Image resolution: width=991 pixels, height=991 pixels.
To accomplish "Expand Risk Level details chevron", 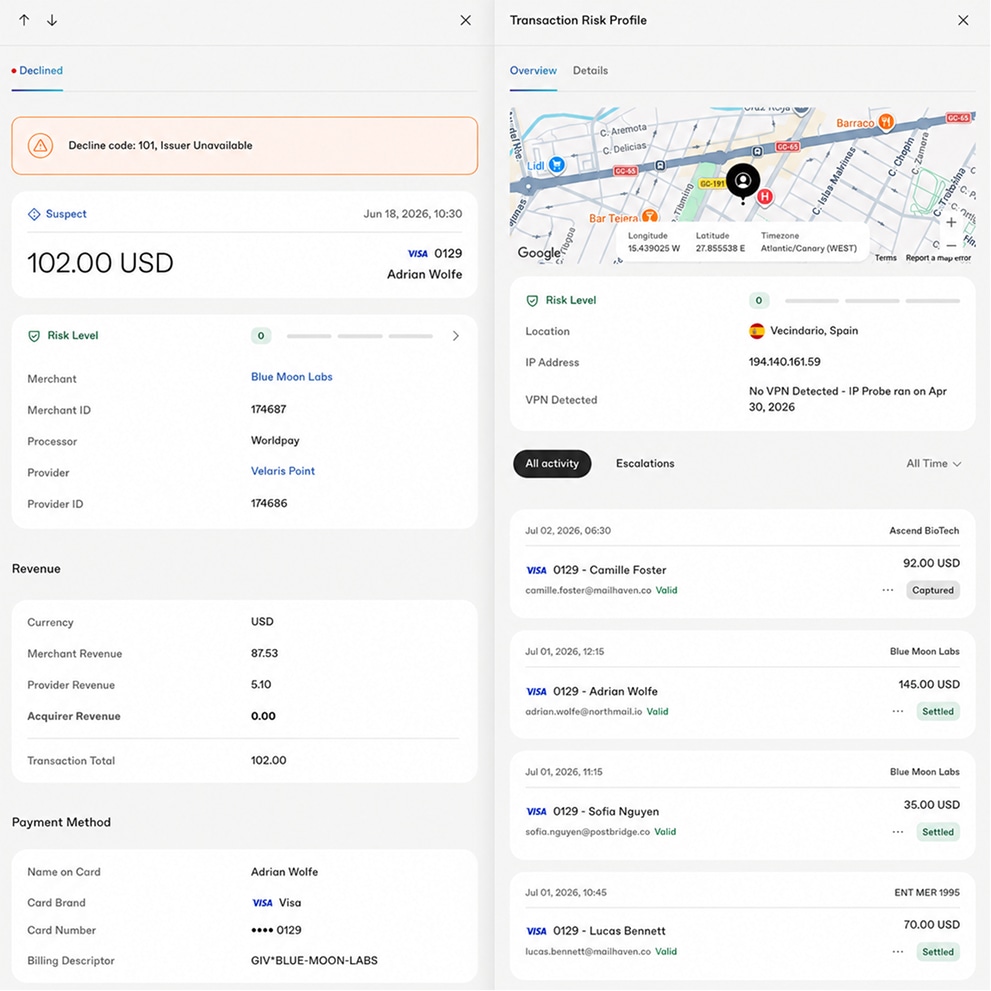I will (456, 336).
